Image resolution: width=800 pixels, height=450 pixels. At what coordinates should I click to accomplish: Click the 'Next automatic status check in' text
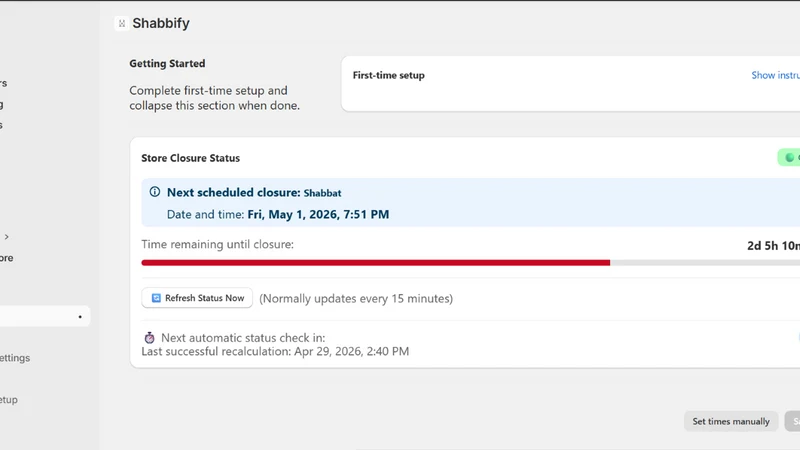[243, 338]
